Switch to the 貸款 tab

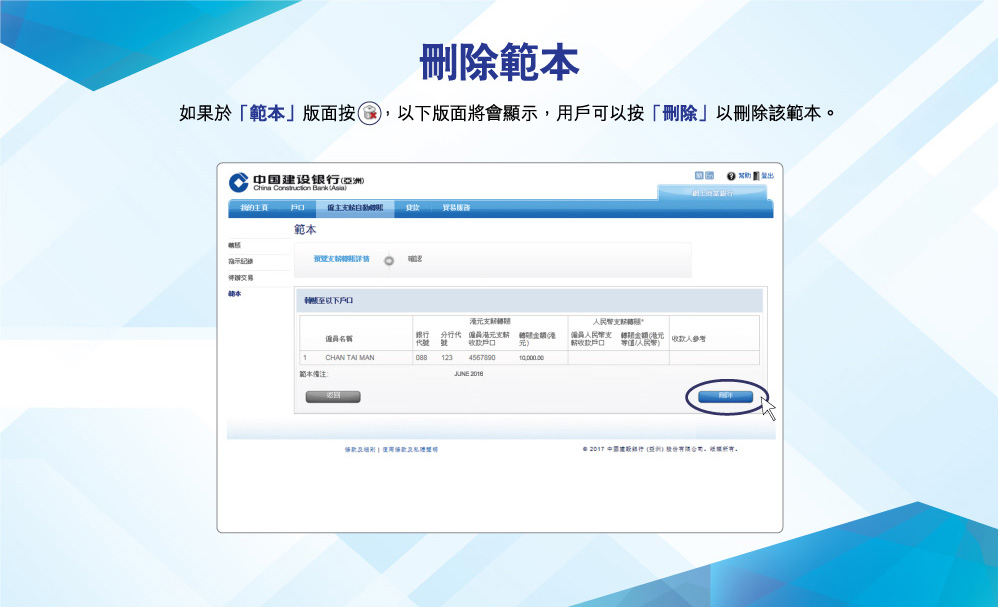point(412,208)
